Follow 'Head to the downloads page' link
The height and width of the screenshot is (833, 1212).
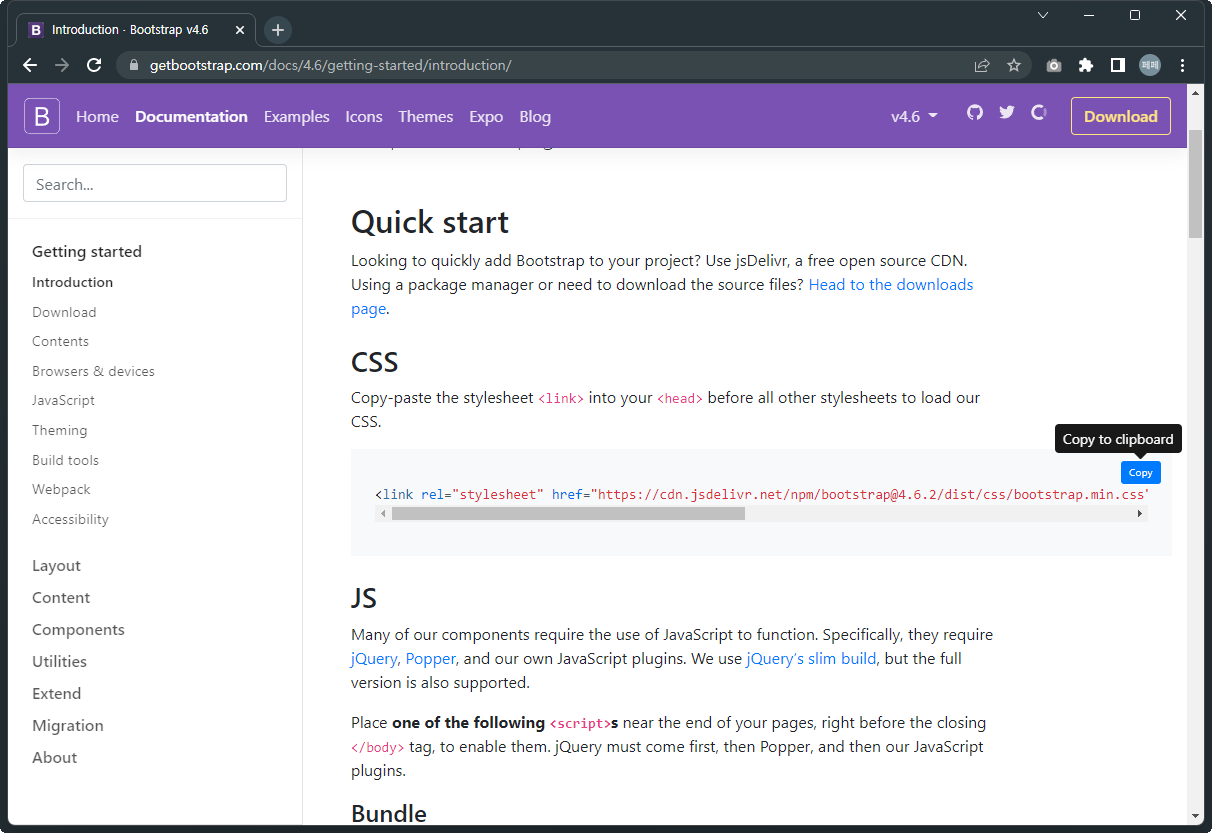[662, 296]
